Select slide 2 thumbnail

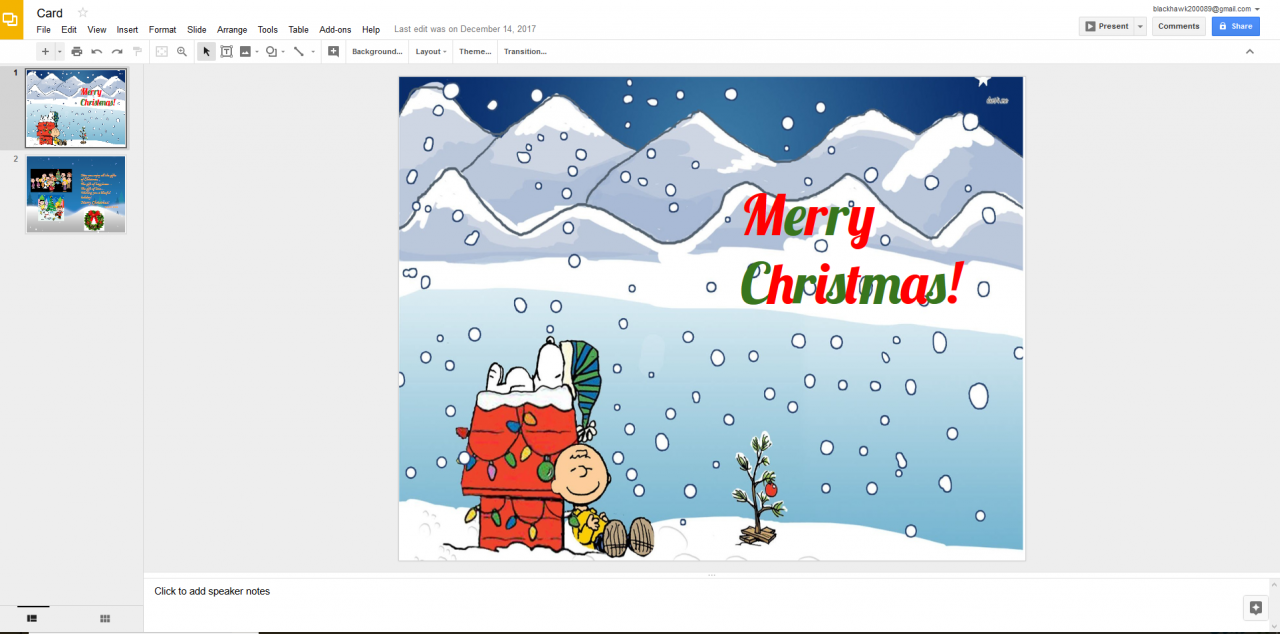coord(76,194)
